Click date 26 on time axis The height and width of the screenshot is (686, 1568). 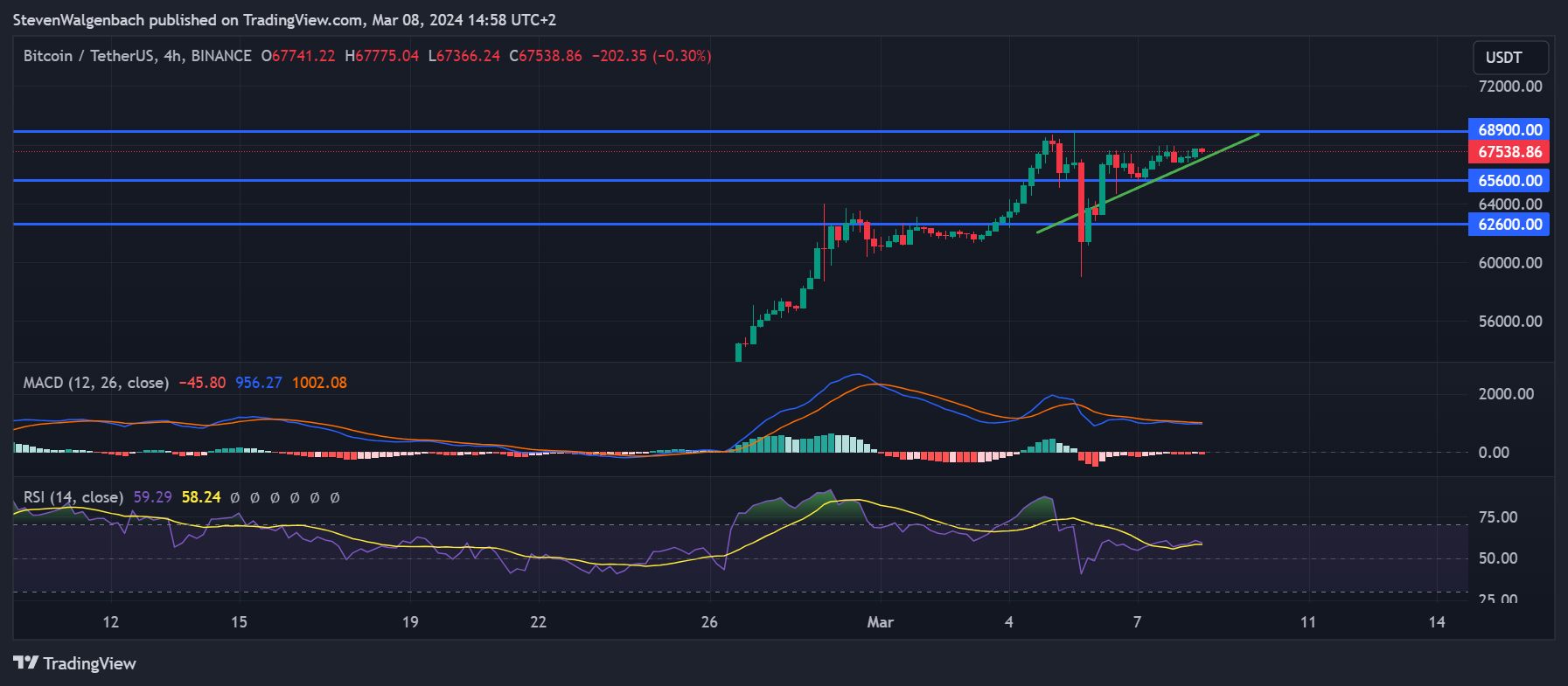pos(709,622)
